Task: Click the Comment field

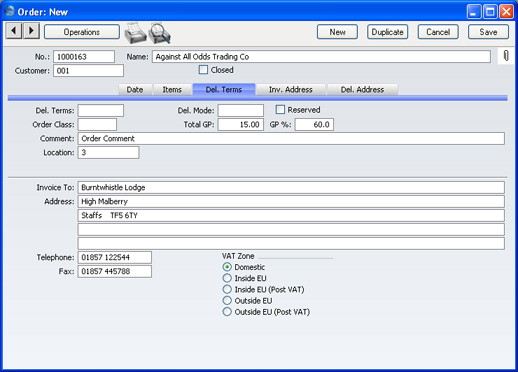Action: click(291, 138)
